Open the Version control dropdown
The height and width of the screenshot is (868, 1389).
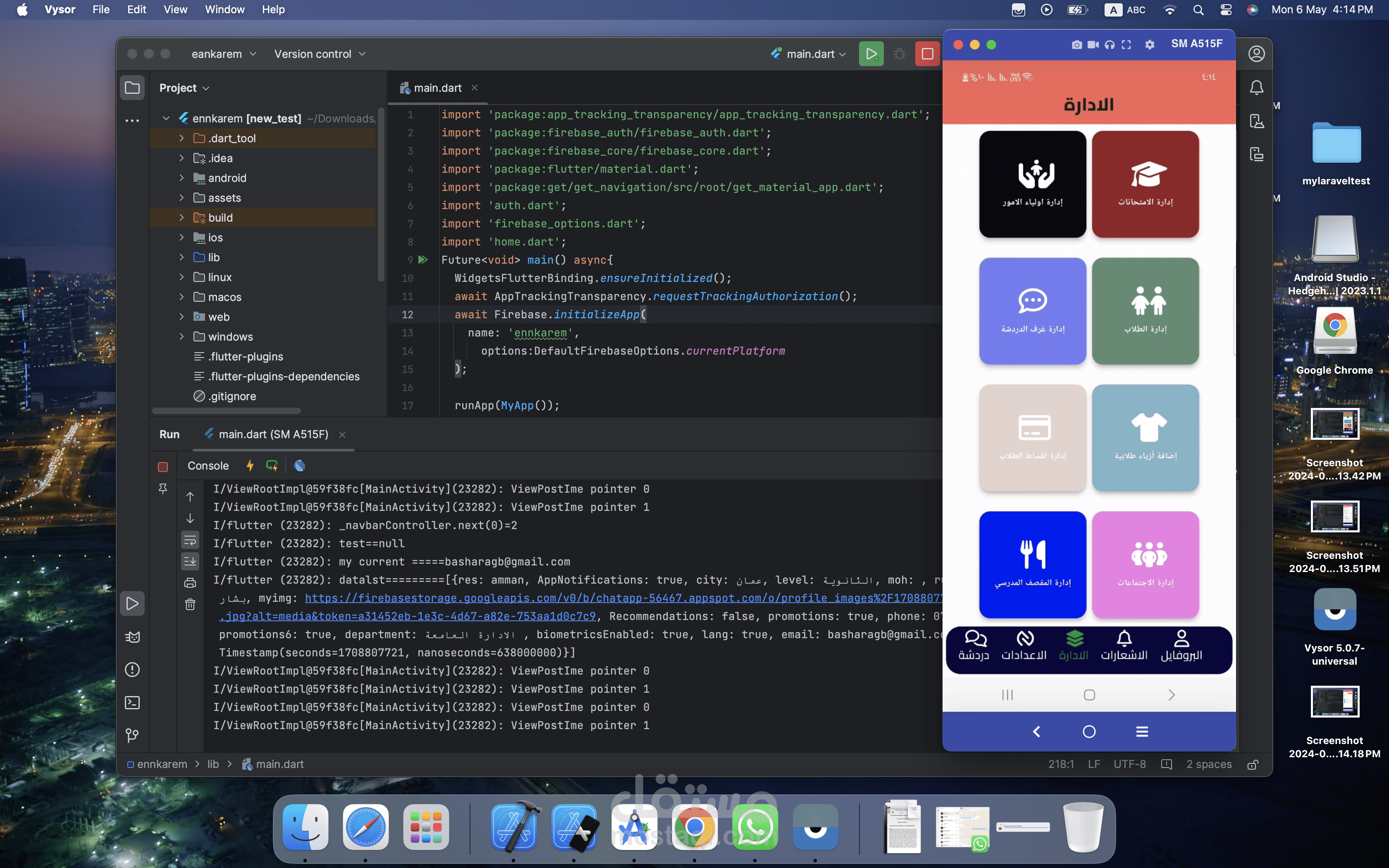tap(320, 54)
